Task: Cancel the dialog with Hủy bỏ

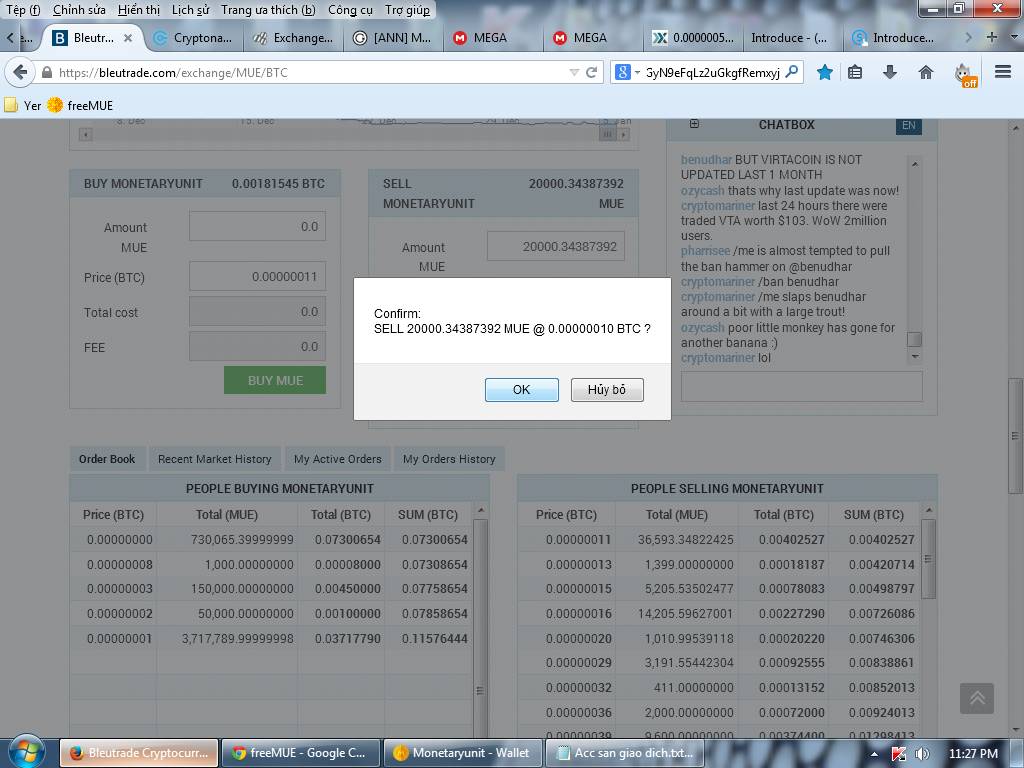Action: 607,390
